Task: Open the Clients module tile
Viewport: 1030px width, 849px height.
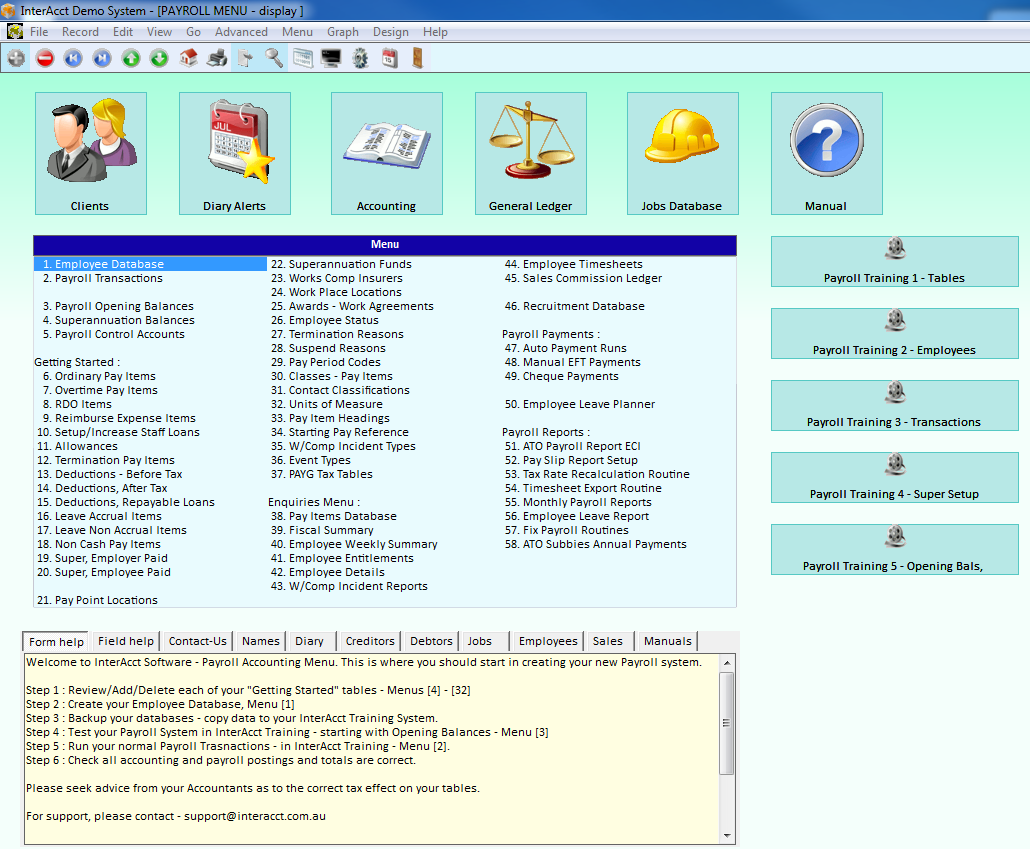Action: [x=91, y=153]
